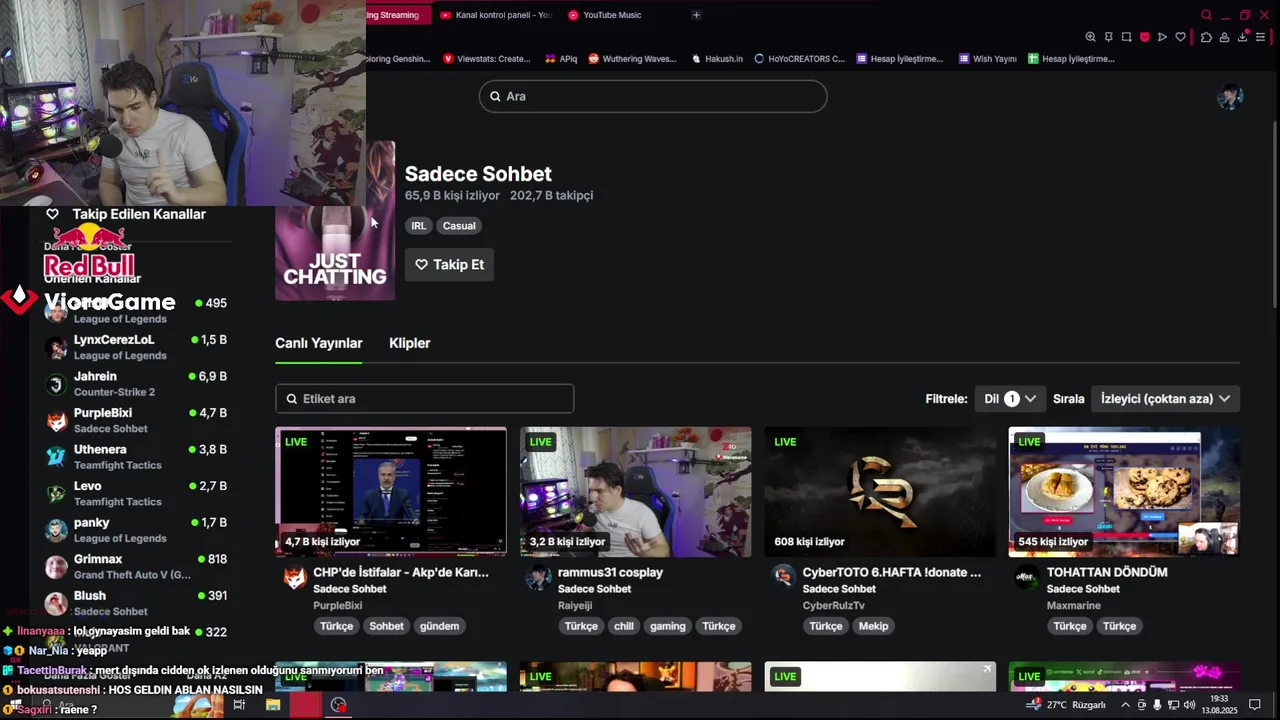Open the taskbar volume speaker icon
Image resolution: width=1280 pixels, height=720 pixels.
(1189, 705)
